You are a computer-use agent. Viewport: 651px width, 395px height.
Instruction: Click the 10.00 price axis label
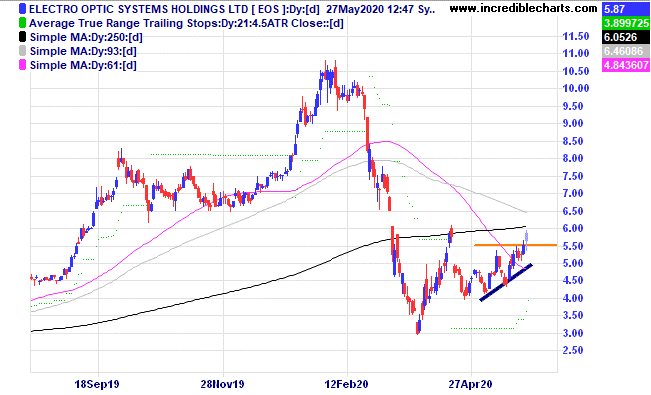click(x=575, y=88)
